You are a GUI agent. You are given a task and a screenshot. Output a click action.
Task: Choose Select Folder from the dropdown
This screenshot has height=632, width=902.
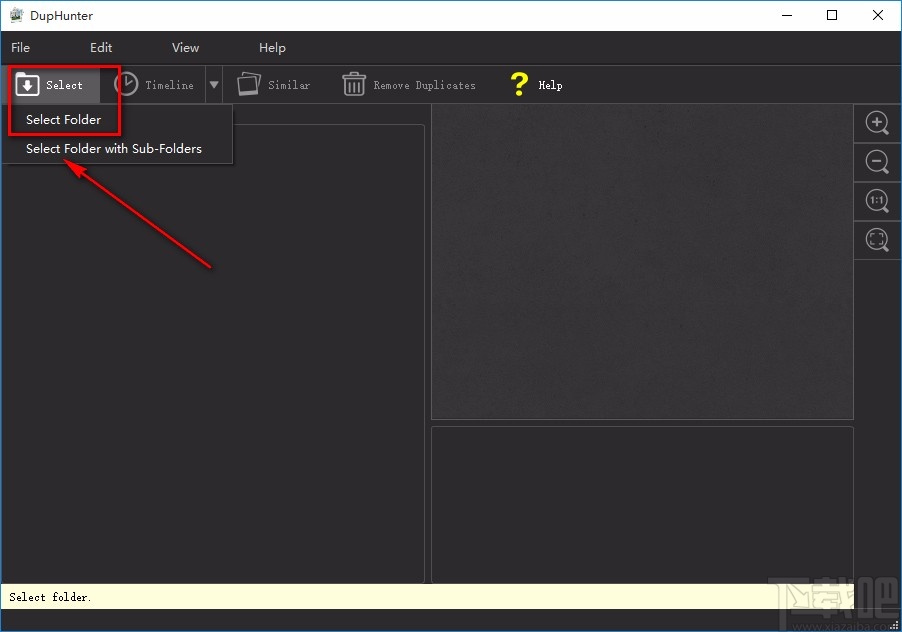63,120
